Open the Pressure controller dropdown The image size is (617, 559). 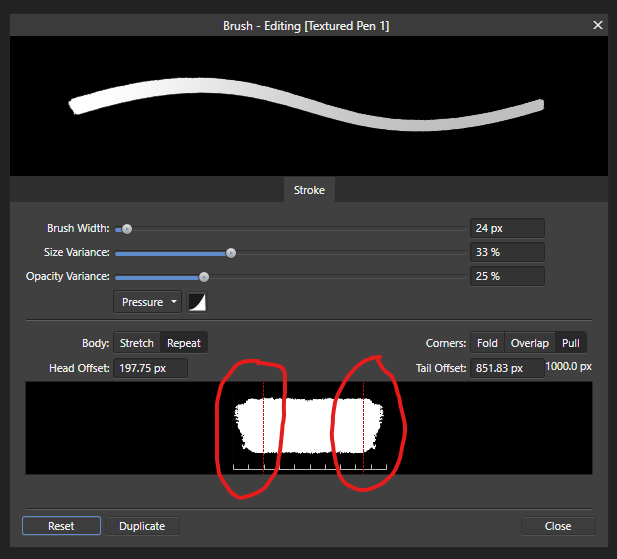pyautogui.click(x=148, y=302)
